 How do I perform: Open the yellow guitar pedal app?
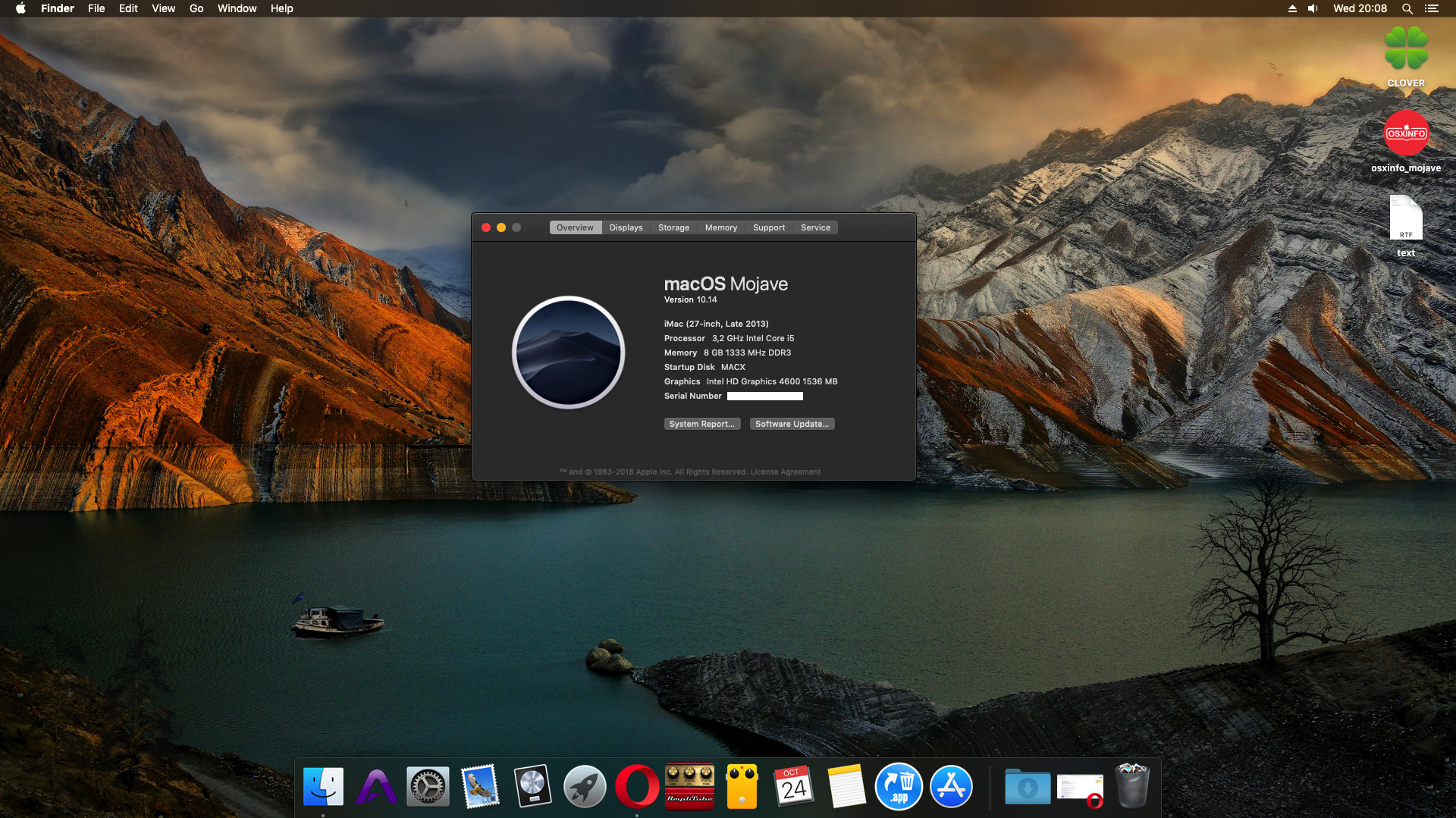click(741, 786)
